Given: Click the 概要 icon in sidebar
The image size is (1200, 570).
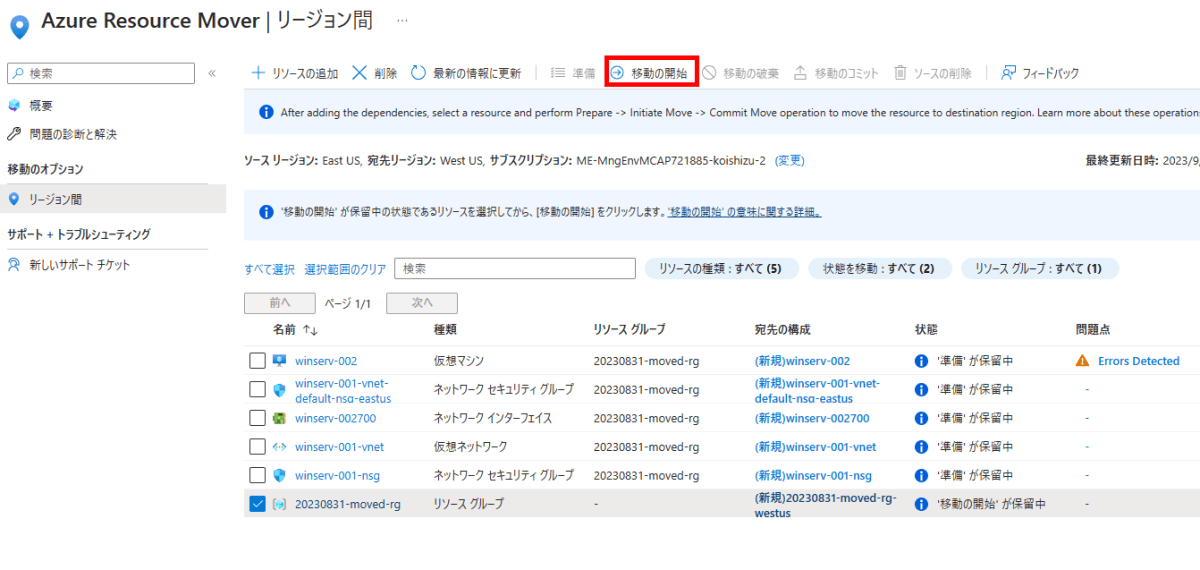Looking at the screenshot, I should click(14, 105).
